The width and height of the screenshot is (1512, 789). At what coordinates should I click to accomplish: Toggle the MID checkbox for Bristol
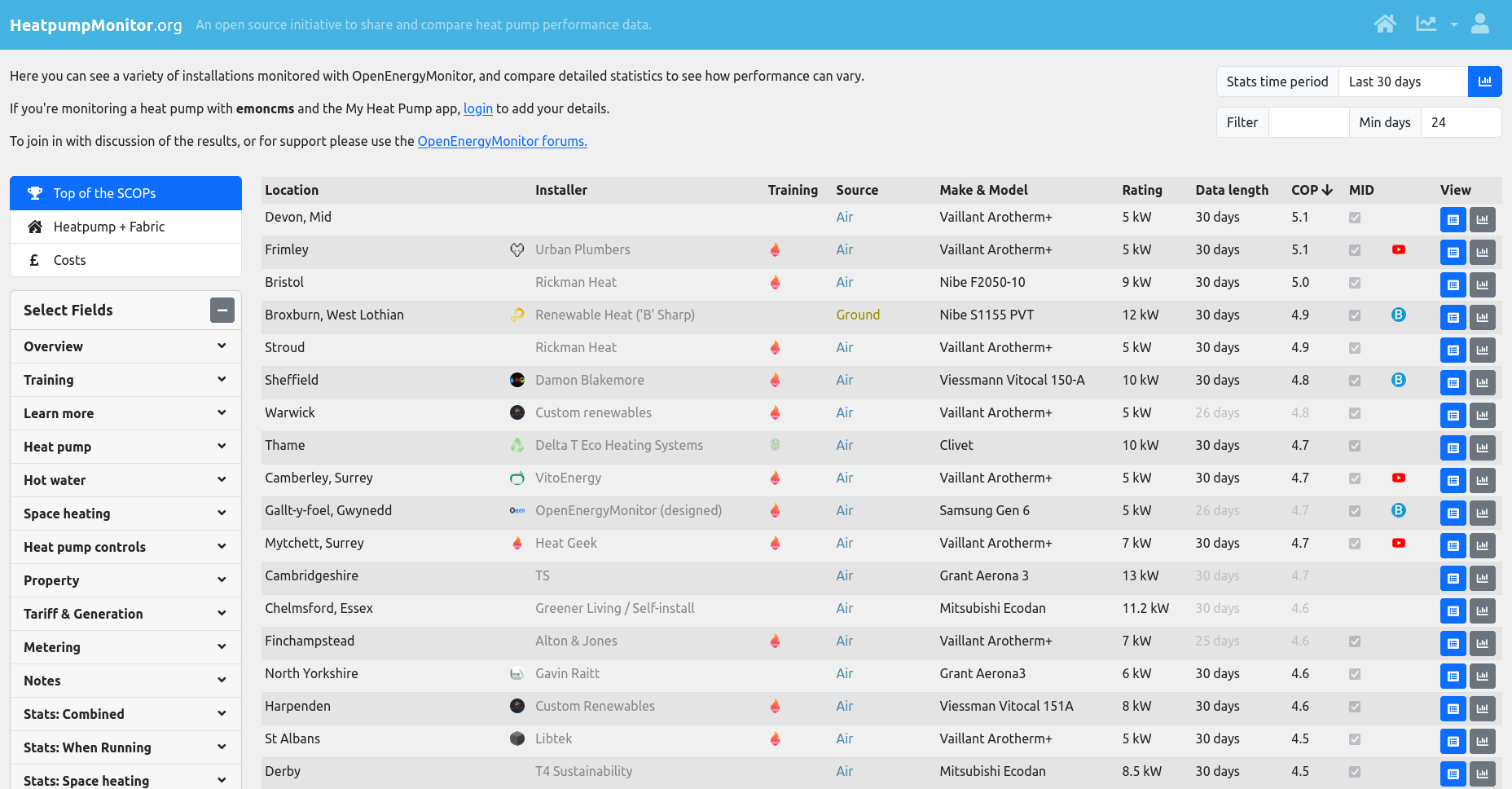pos(1355,283)
